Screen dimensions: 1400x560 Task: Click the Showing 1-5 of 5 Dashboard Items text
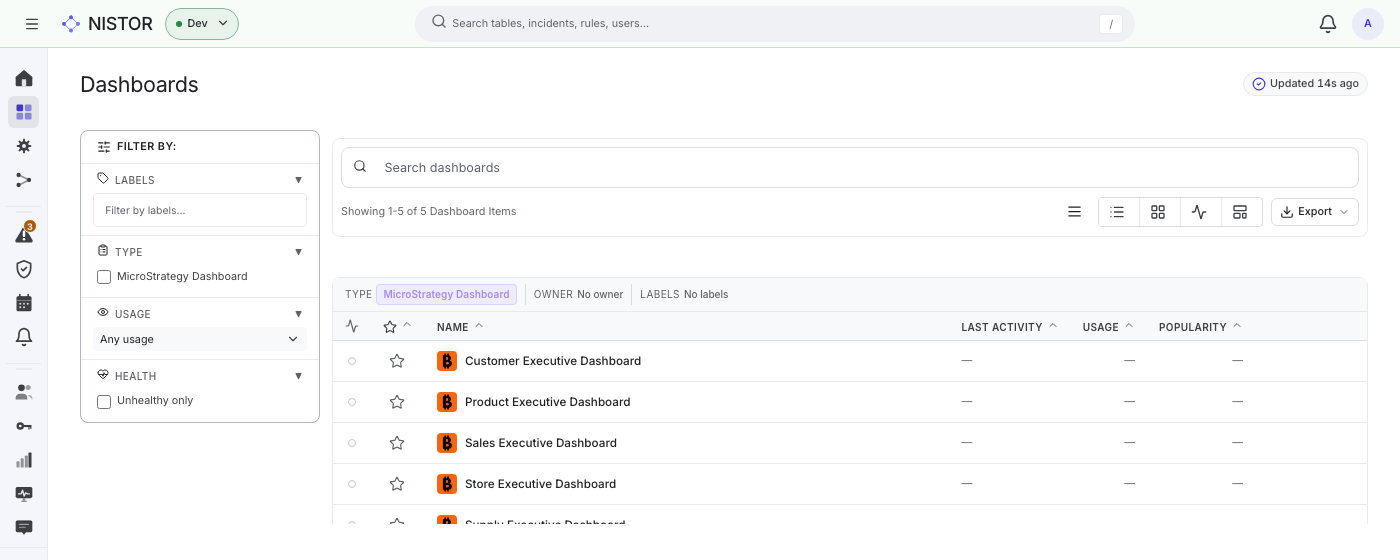(429, 212)
